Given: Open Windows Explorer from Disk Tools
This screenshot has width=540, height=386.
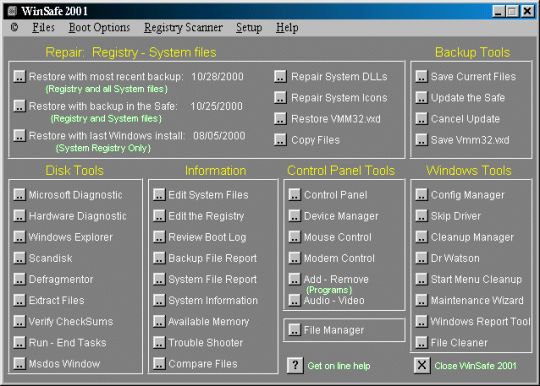Looking at the screenshot, I should 20,237.
